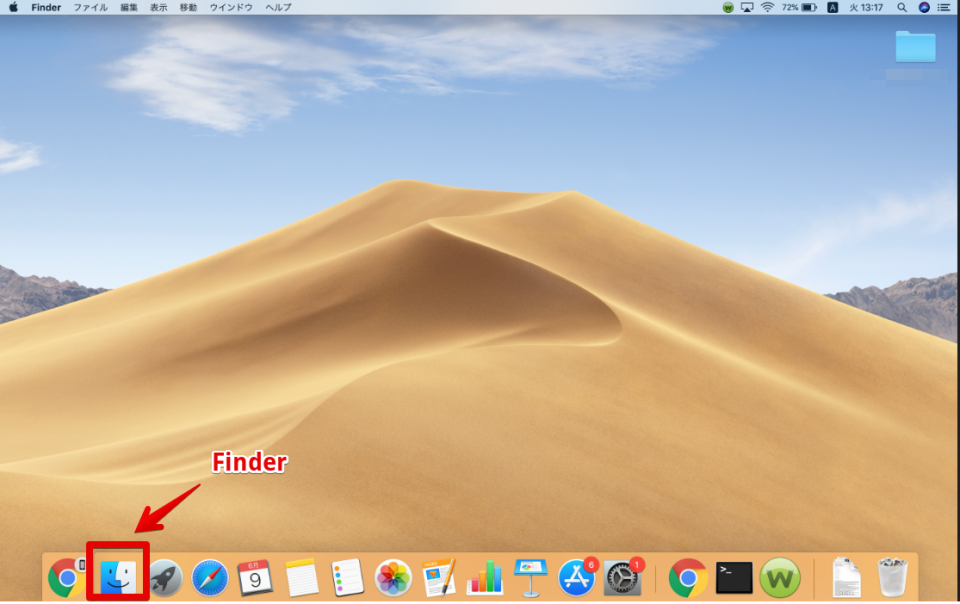This screenshot has width=960, height=604.
Task: Open Notification Center list icon
Action: (x=944, y=7)
